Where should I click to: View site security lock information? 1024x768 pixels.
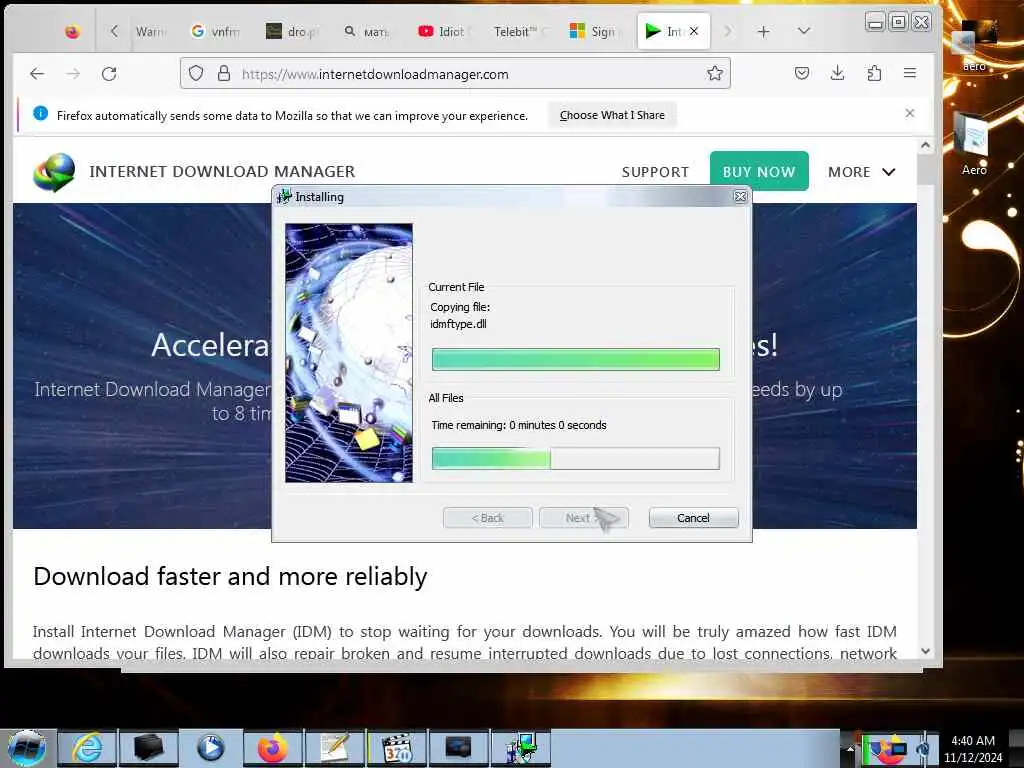tap(224, 73)
